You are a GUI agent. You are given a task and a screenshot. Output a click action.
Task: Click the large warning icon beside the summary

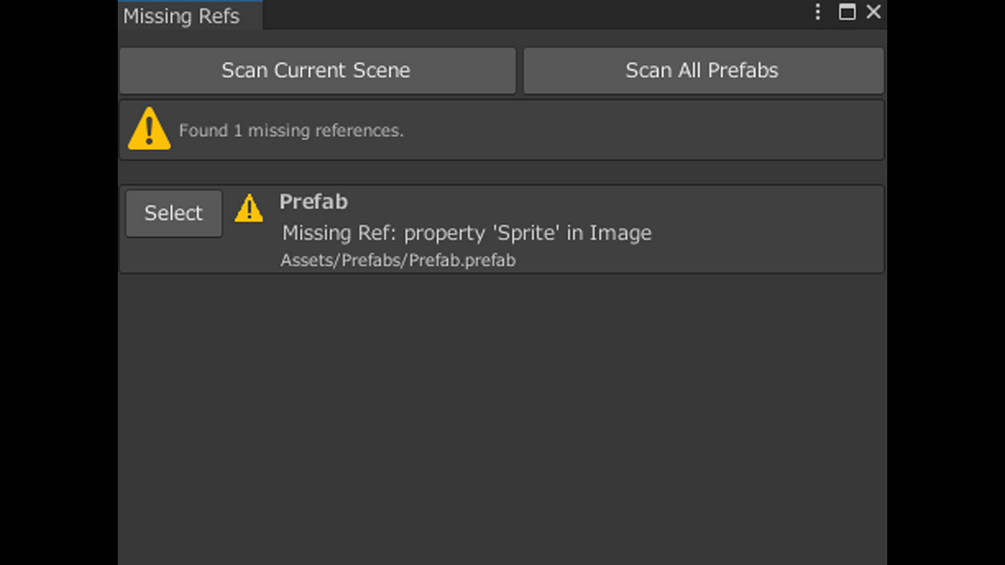[x=149, y=129]
